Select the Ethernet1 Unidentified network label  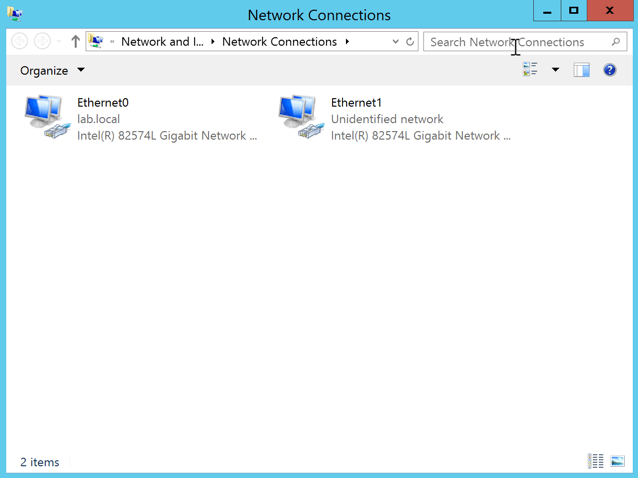387,119
